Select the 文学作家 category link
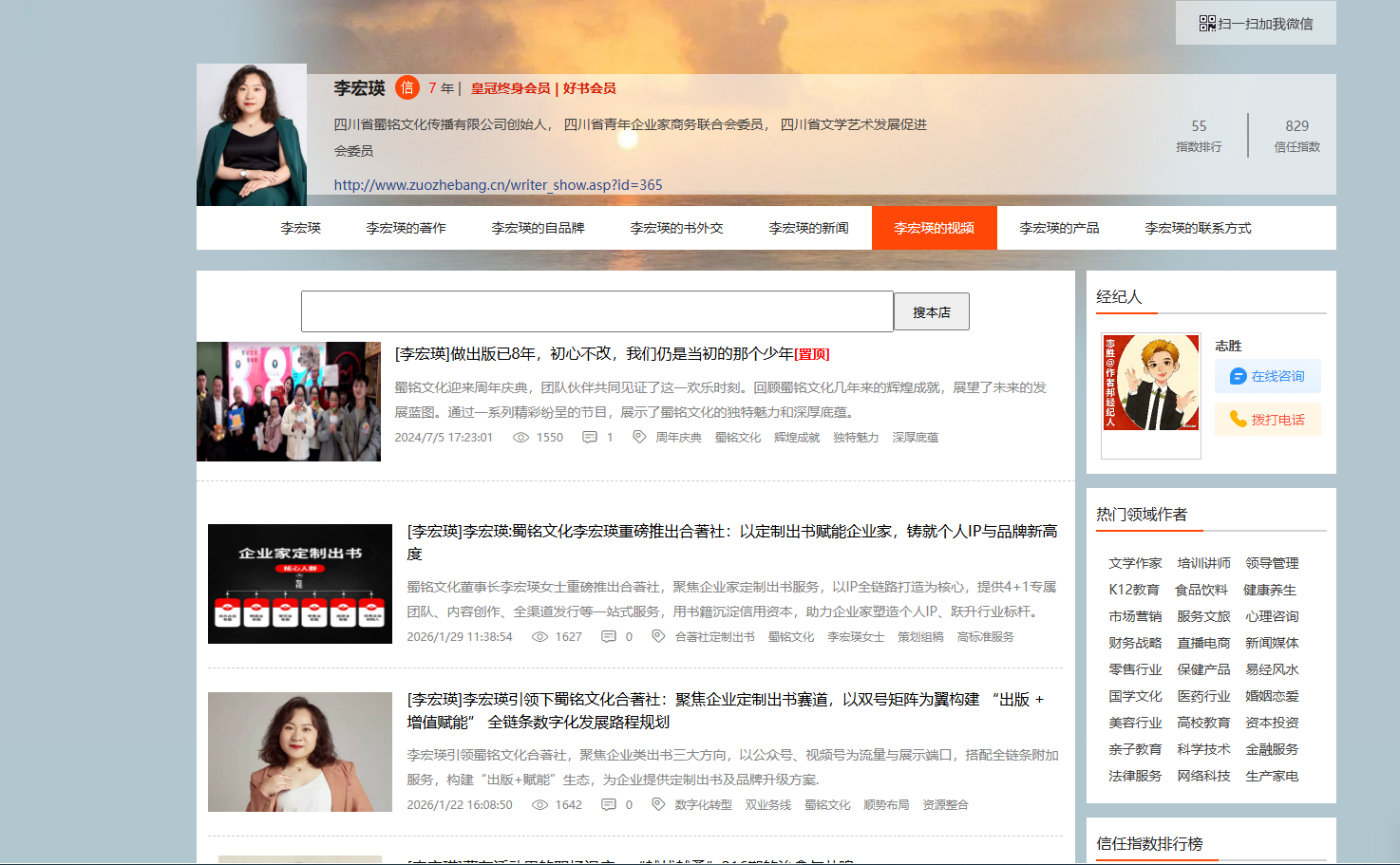The width and height of the screenshot is (1400, 865). pos(1135,564)
